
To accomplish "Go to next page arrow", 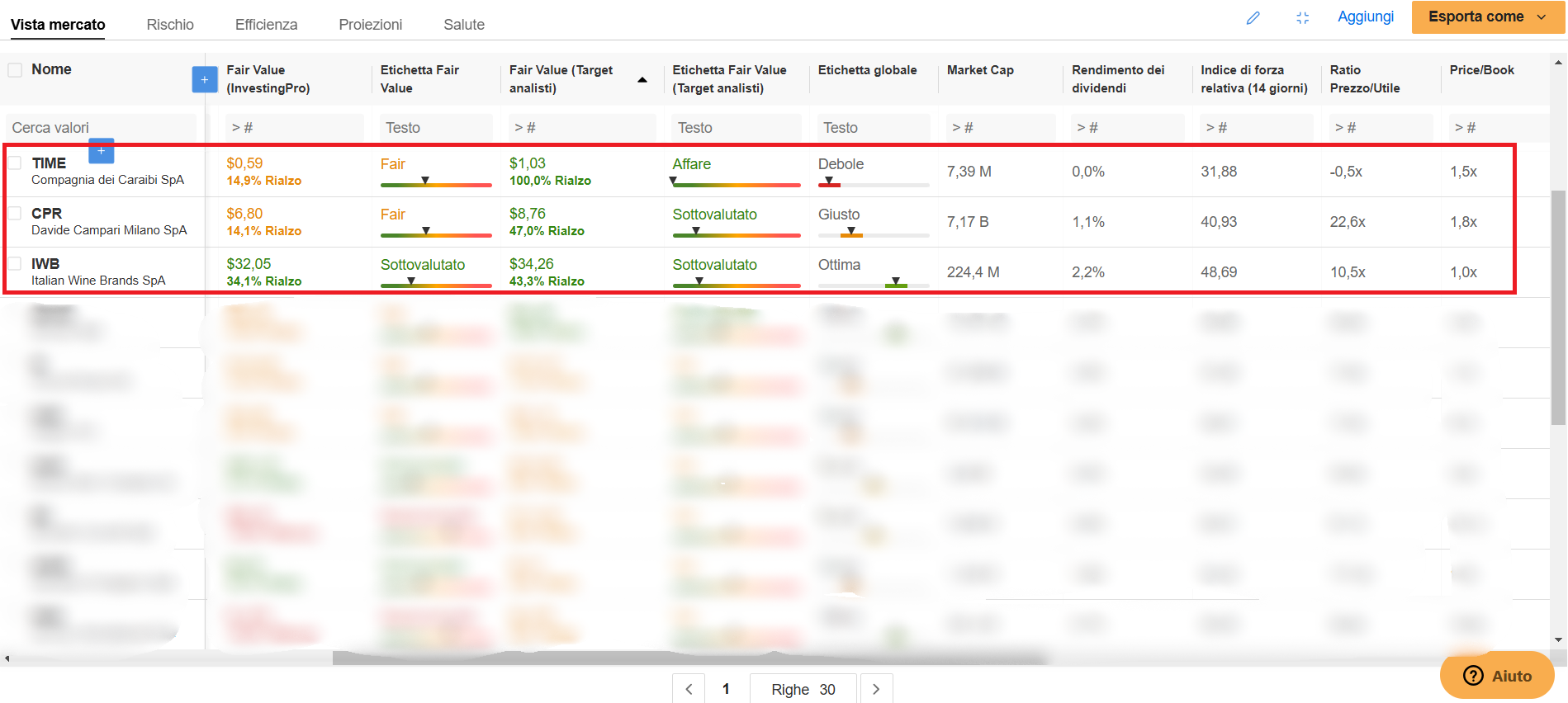I will pyautogui.click(x=876, y=689).
